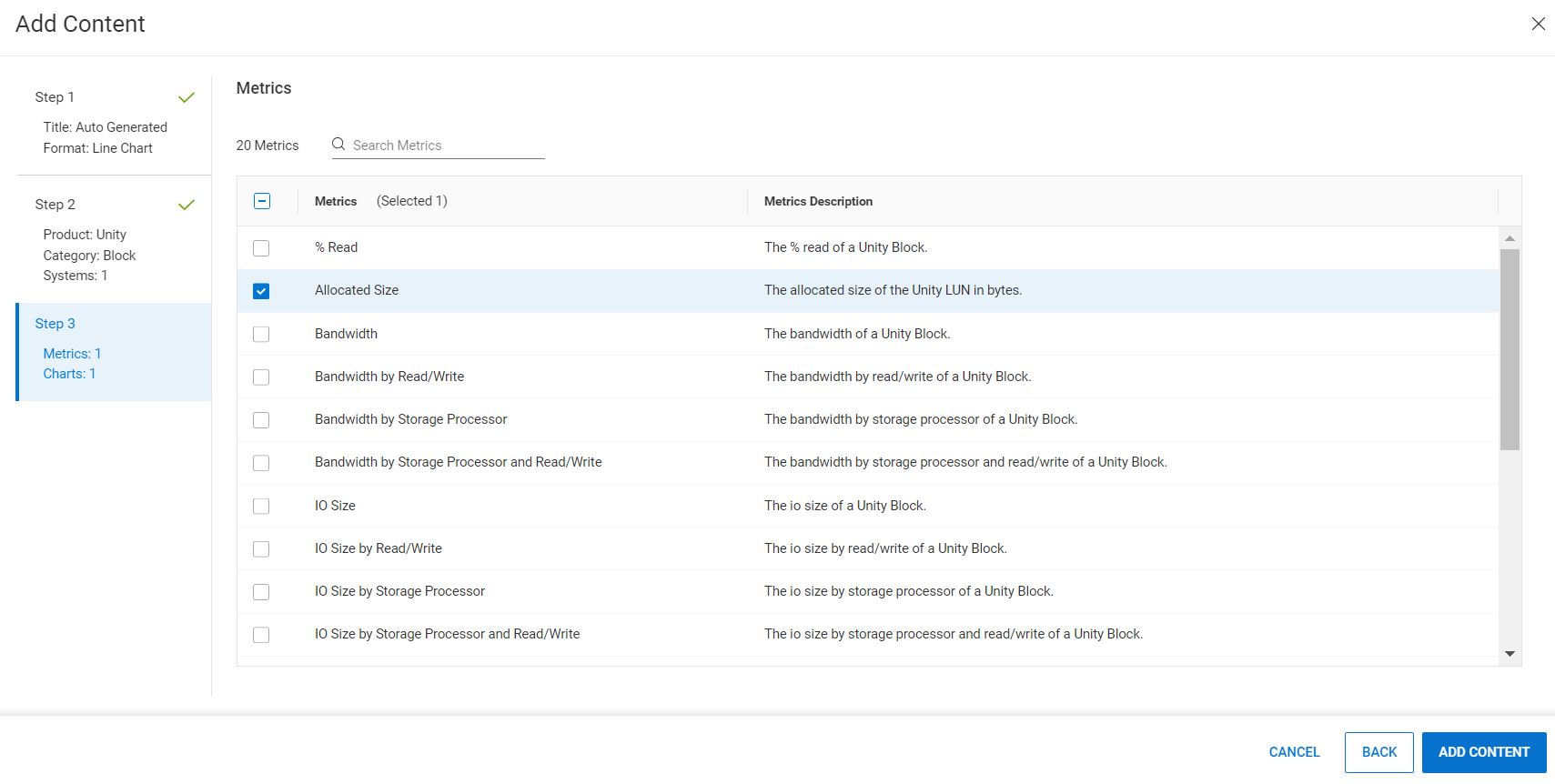This screenshot has width=1555, height=784.
Task: Open Step 2 product selection
Action: 56,205
